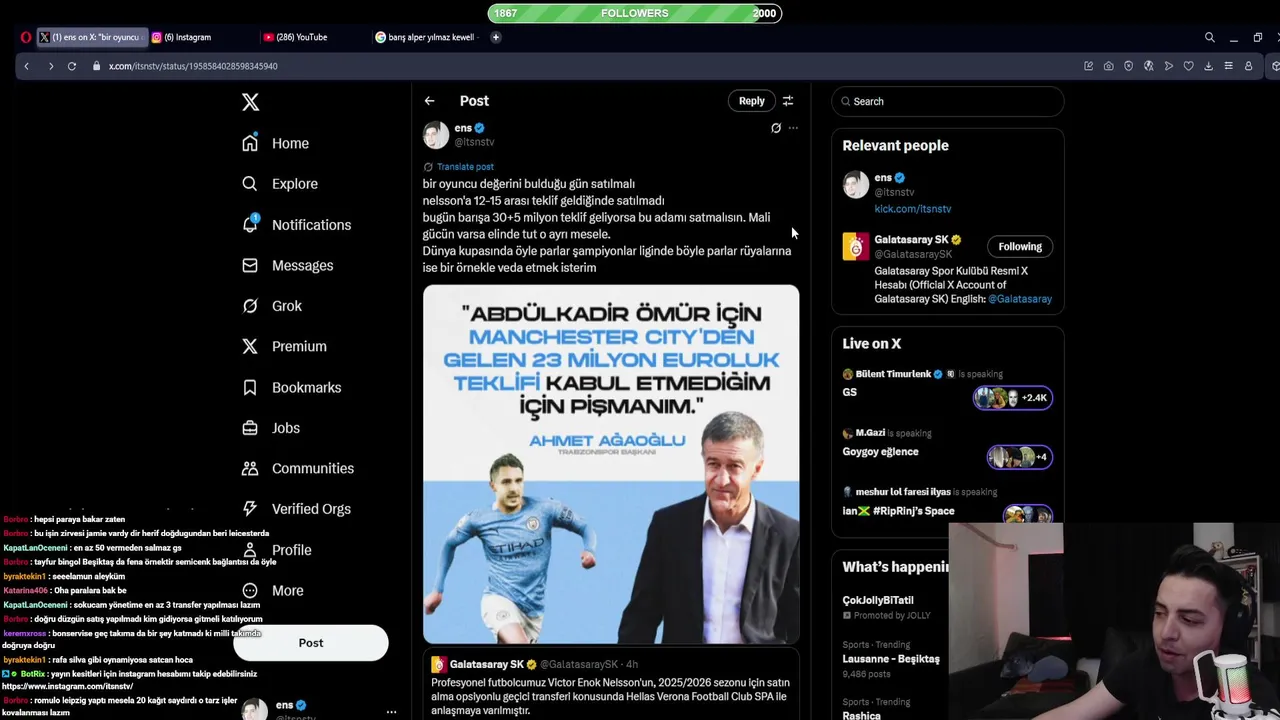Click the followers goal progress bar

635,13
